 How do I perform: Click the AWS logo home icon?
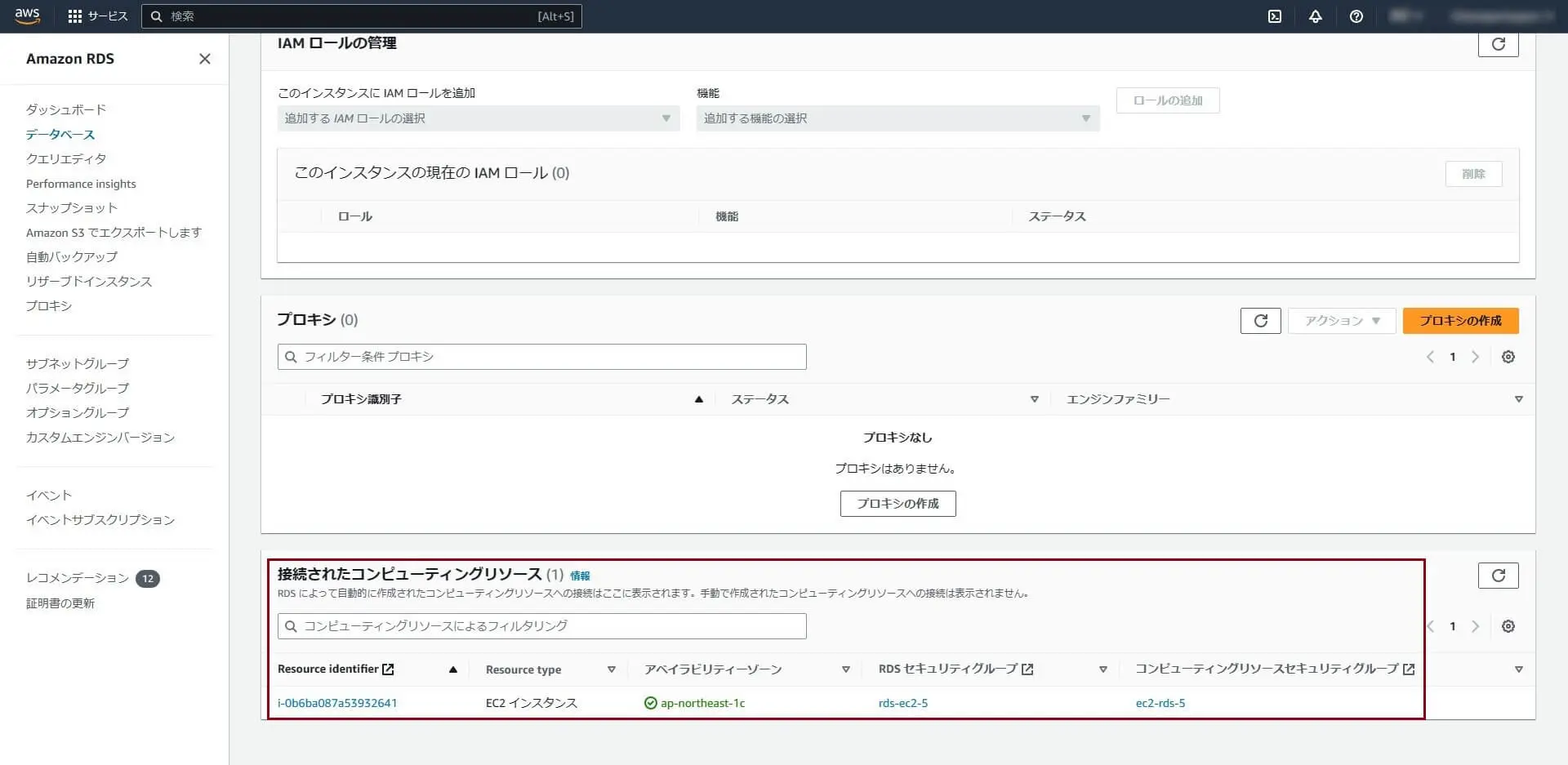click(27, 16)
